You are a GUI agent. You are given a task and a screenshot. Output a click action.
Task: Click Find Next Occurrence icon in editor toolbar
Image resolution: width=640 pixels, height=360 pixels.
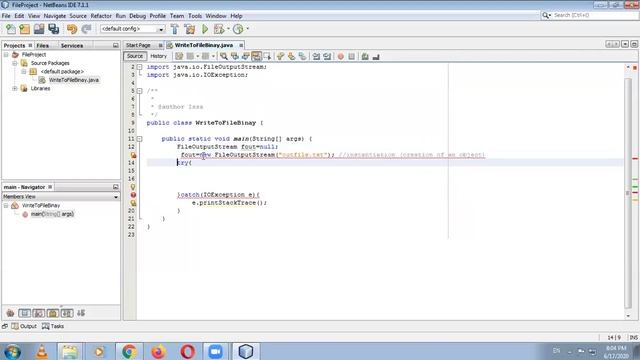(245, 56)
